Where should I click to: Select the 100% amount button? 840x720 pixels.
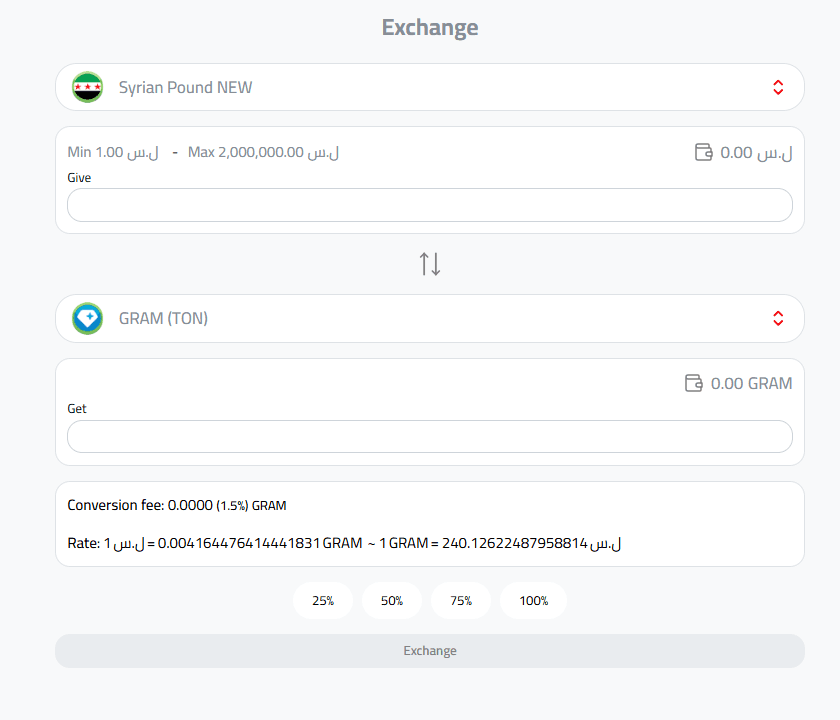(x=534, y=601)
